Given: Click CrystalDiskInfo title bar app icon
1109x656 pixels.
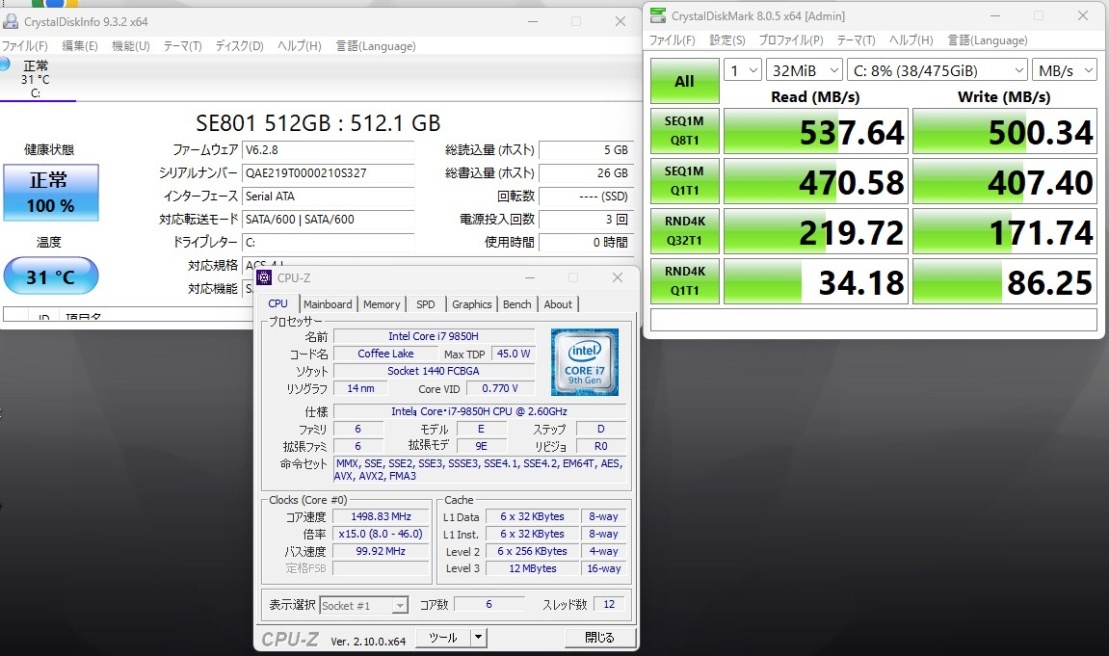Looking at the screenshot, I should pyautogui.click(x=11, y=21).
